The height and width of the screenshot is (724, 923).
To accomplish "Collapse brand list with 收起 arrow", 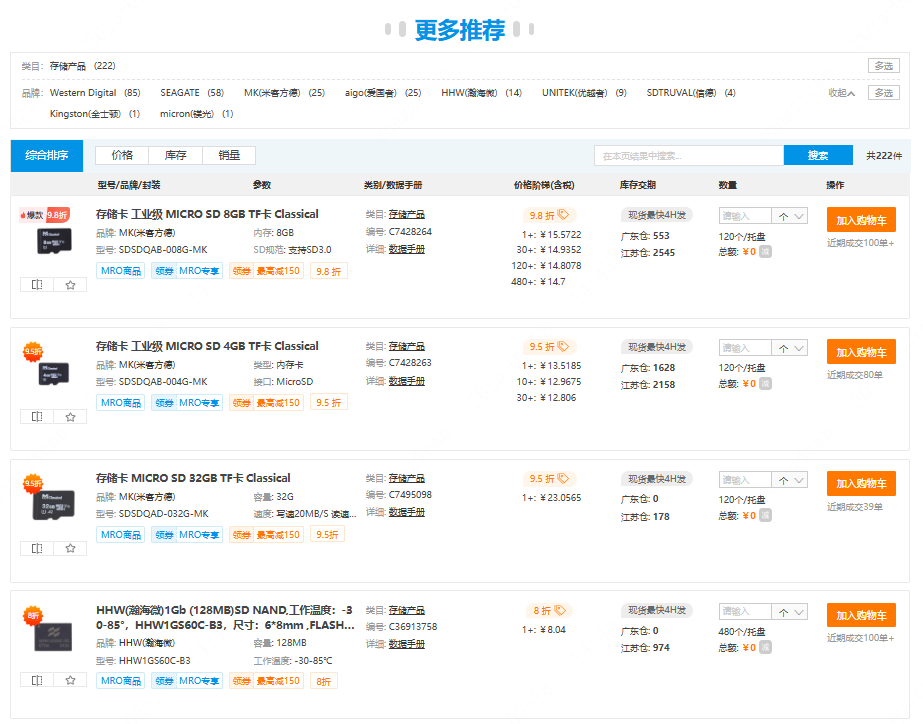I will (843, 93).
